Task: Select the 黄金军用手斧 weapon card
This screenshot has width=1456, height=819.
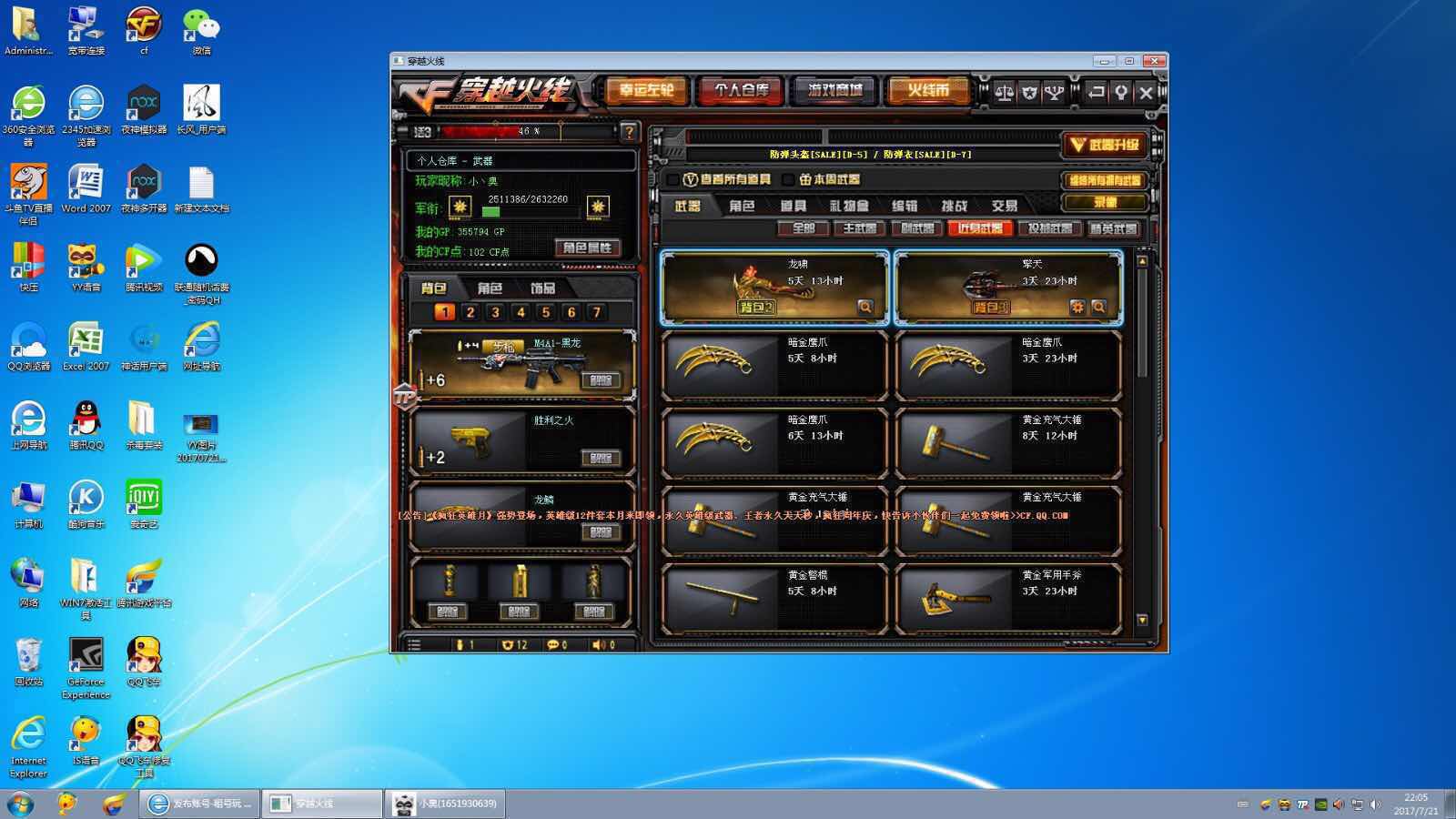Action: click(1008, 597)
